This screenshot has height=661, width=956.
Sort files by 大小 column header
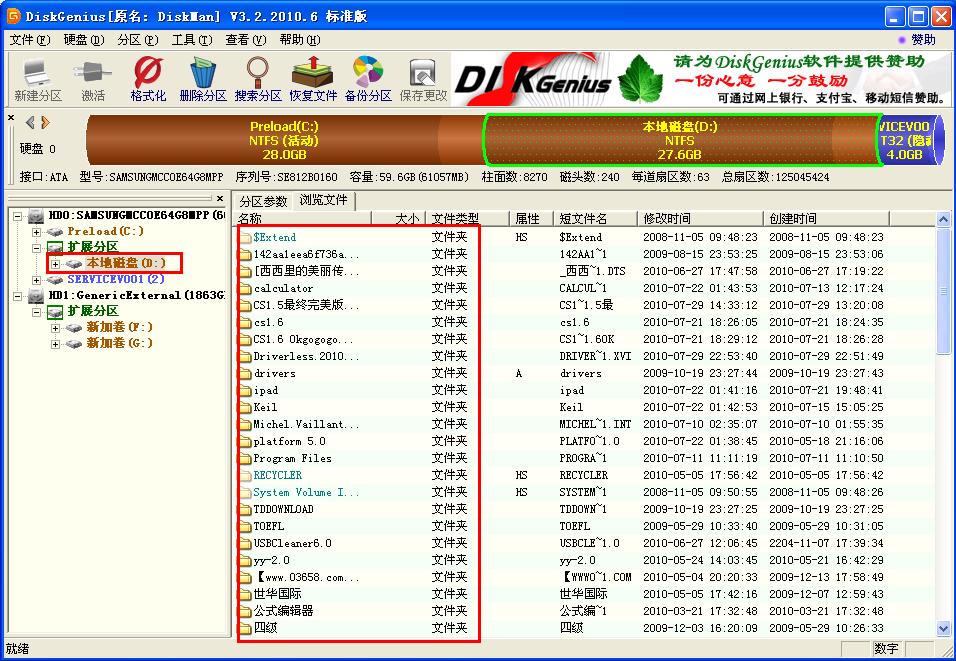[x=399, y=218]
